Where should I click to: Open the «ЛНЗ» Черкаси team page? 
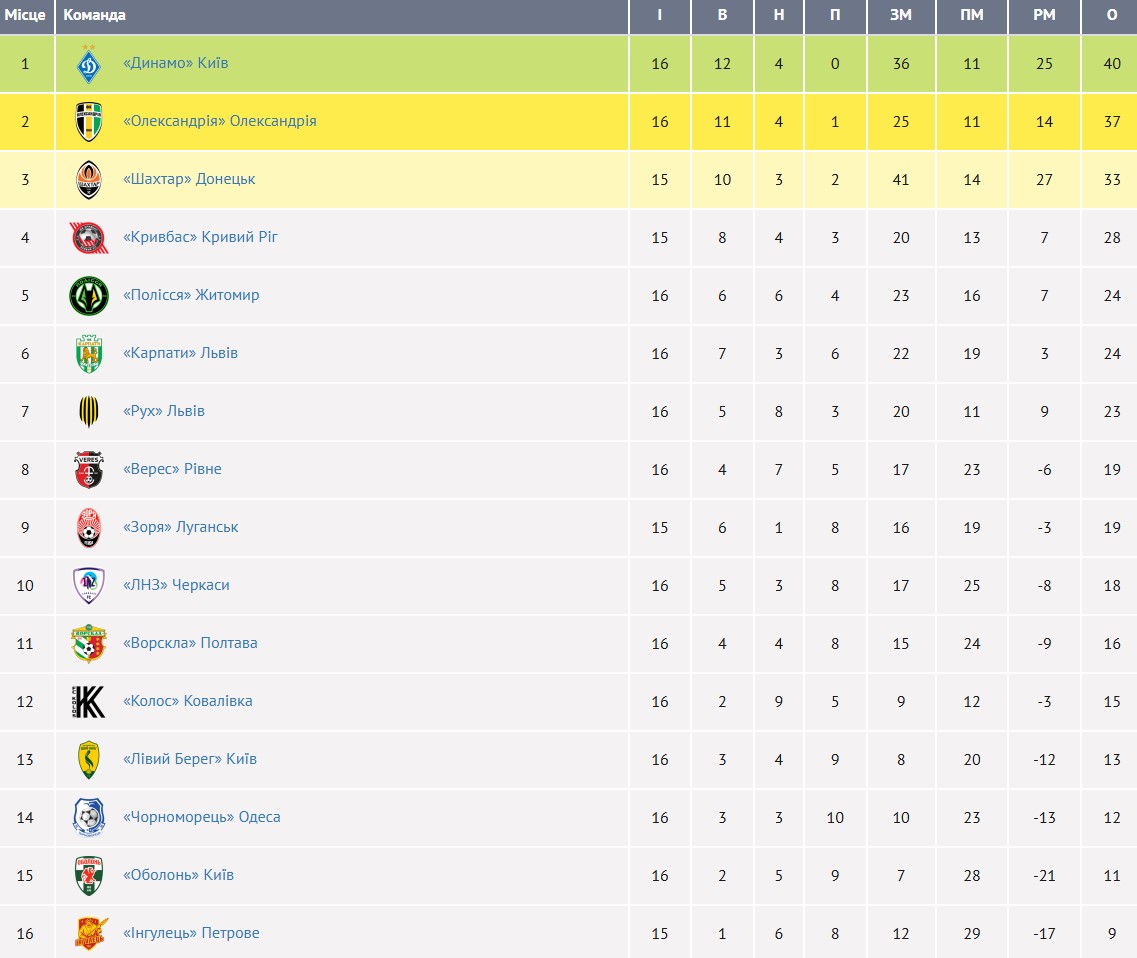[x=176, y=585]
